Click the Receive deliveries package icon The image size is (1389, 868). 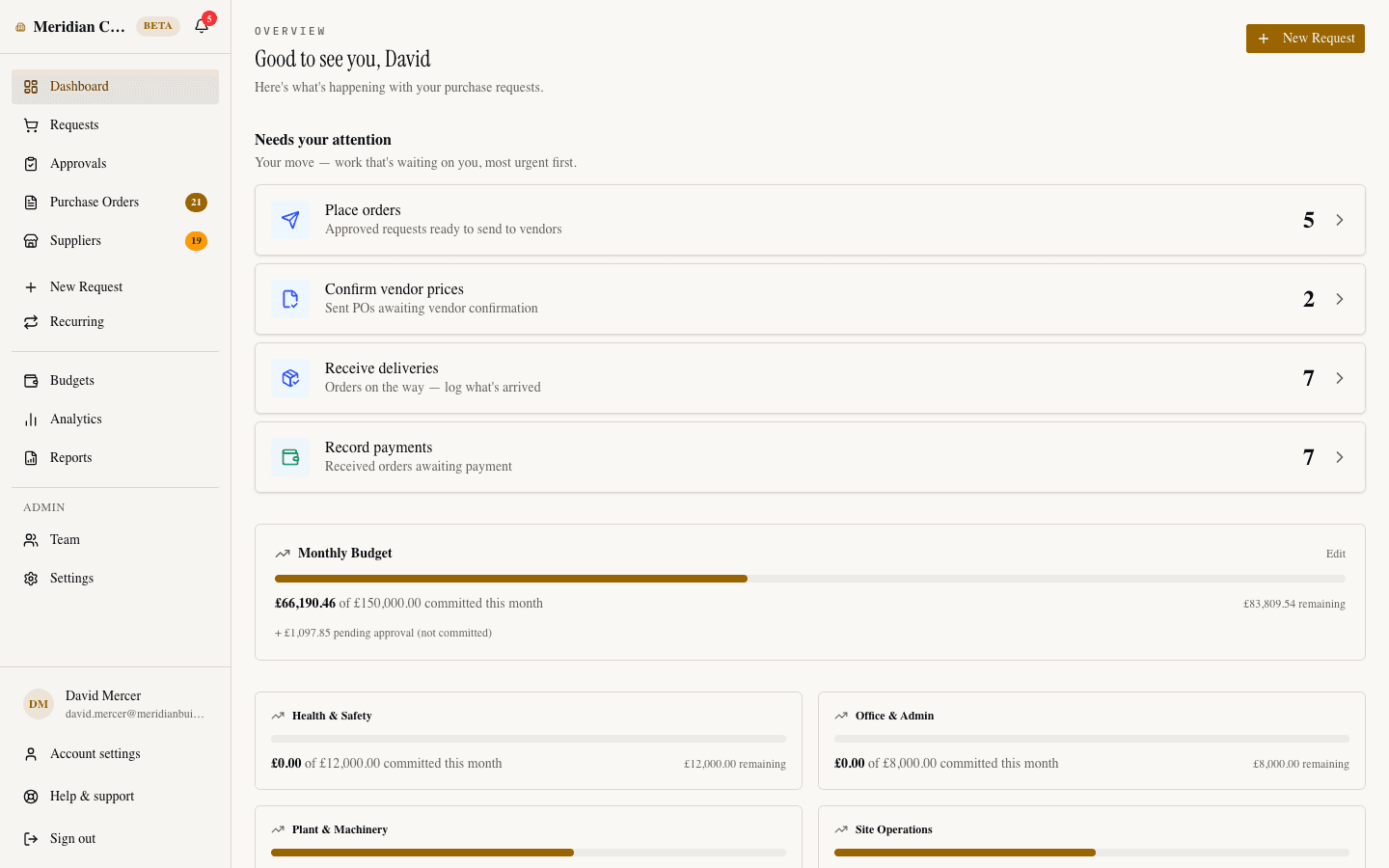coord(290,378)
